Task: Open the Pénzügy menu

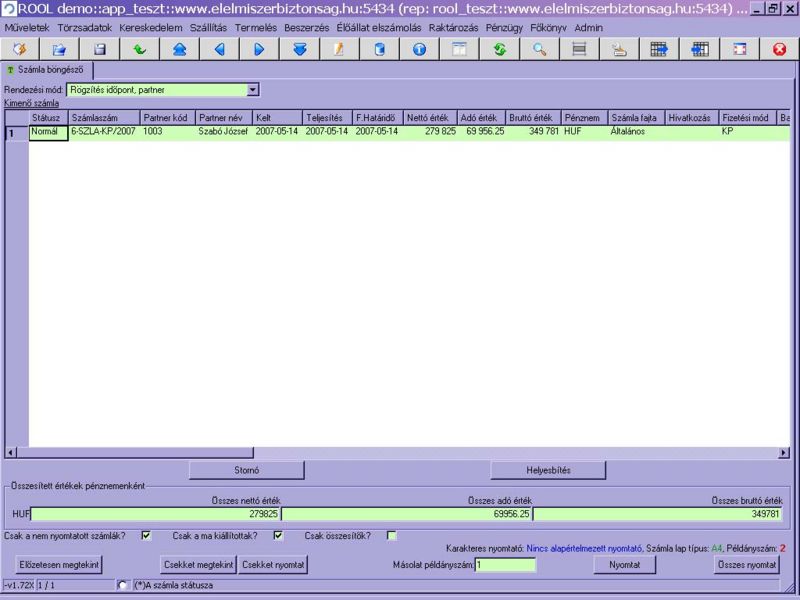Action: coord(506,28)
